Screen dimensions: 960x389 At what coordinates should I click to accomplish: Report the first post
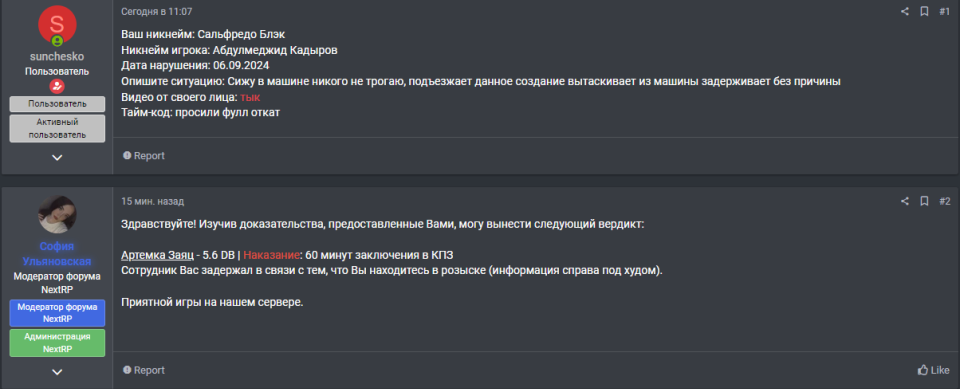click(x=144, y=156)
